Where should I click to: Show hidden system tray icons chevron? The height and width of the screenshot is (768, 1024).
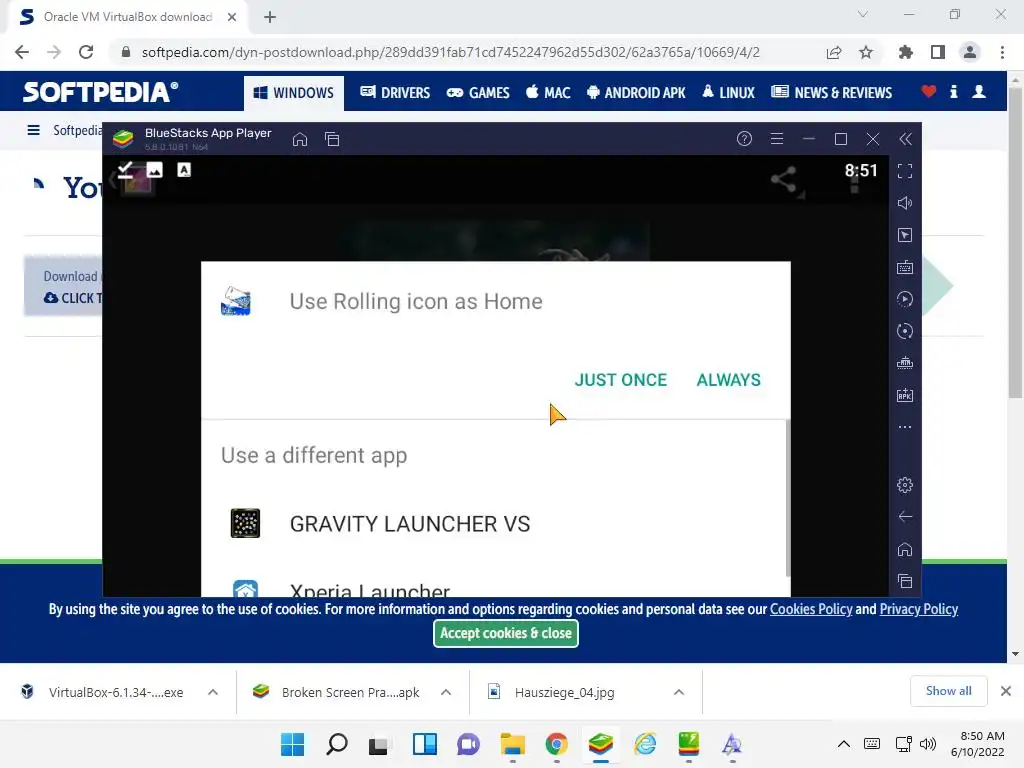[x=844, y=744]
